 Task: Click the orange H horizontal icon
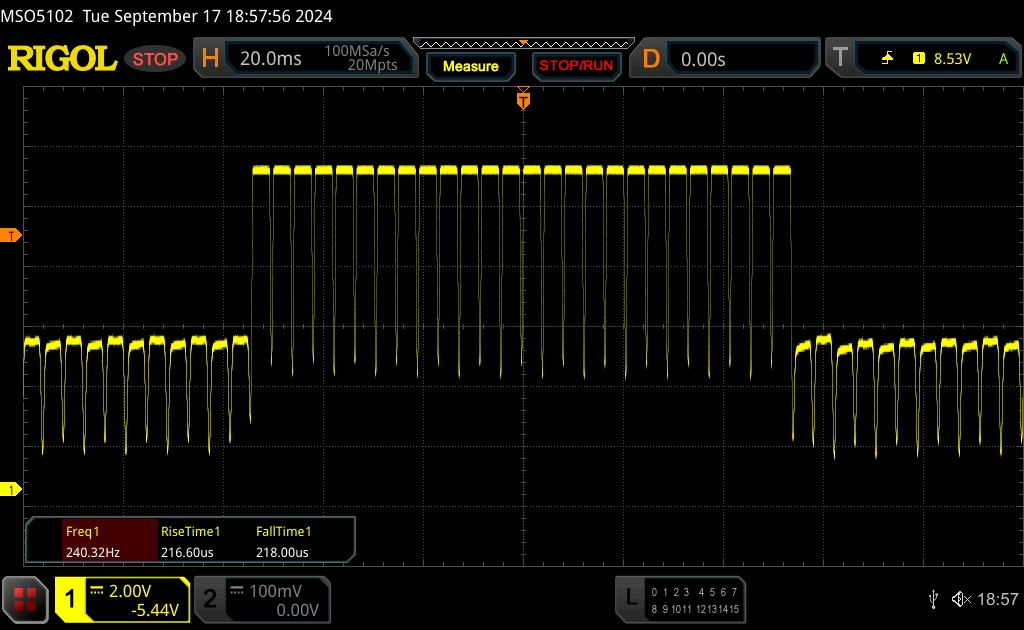pos(210,59)
